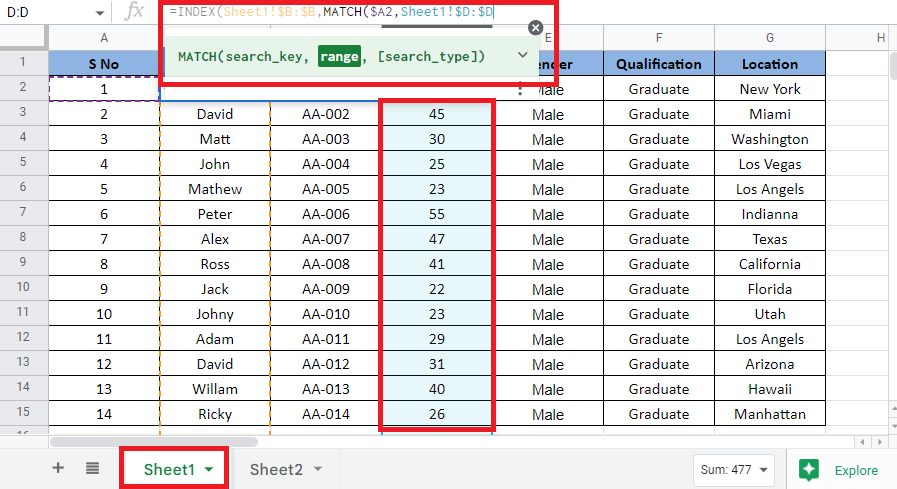897x489 pixels.
Task: Click the fx function icon
Action: [134, 12]
